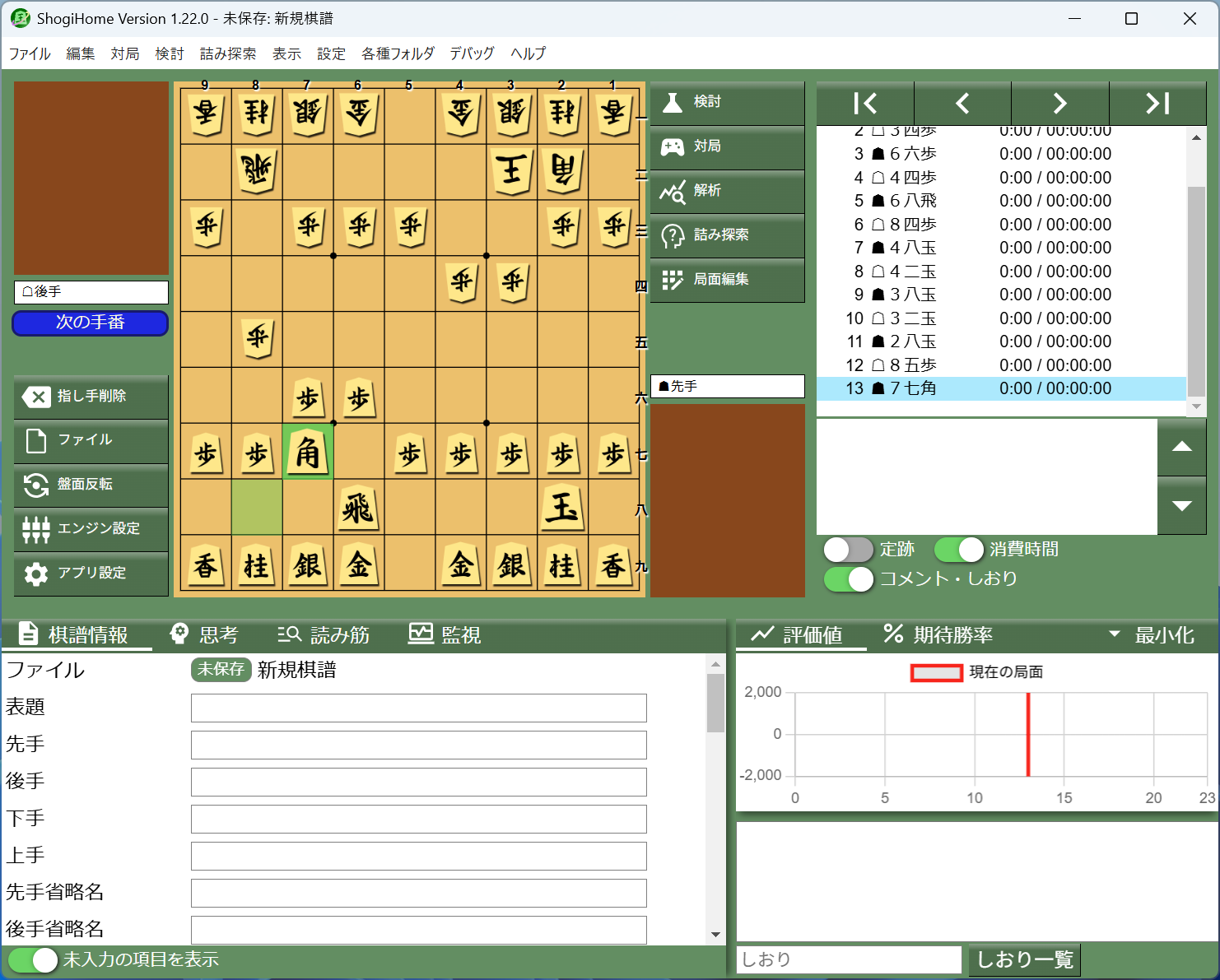Click inside the 表題 title input field

[x=418, y=707]
